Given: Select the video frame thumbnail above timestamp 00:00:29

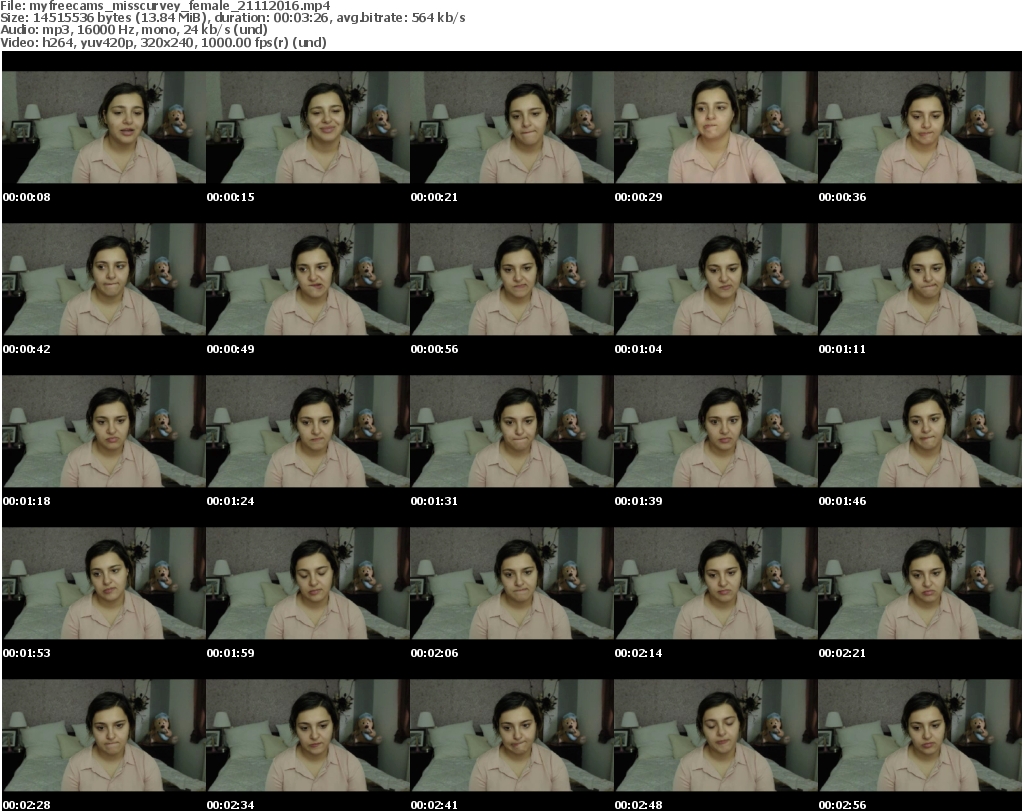Looking at the screenshot, I should [x=716, y=127].
